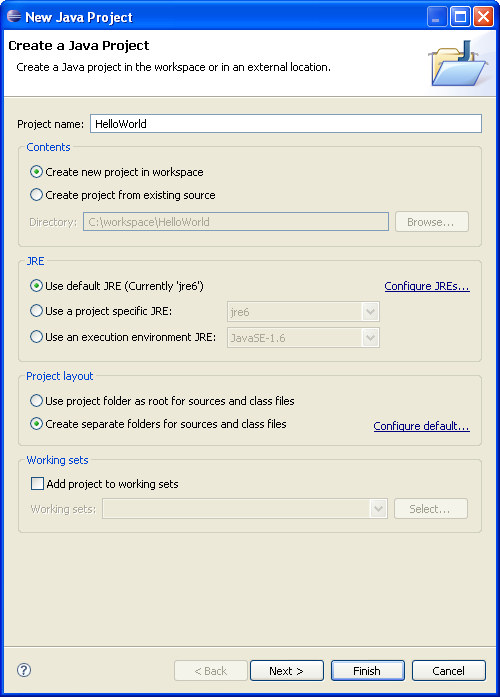The width and height of the screenshot is (500, 697).
Task: Click the Java project folder wizard icon
Action: point(458,64)
